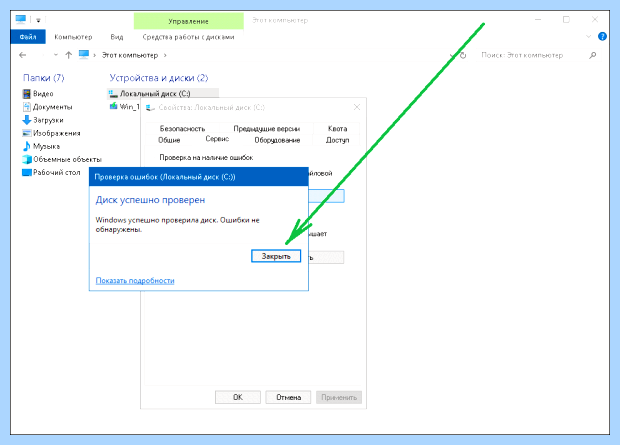Switch to the Безопасность tab
The image size is (620, 445).
coord(182,129)
